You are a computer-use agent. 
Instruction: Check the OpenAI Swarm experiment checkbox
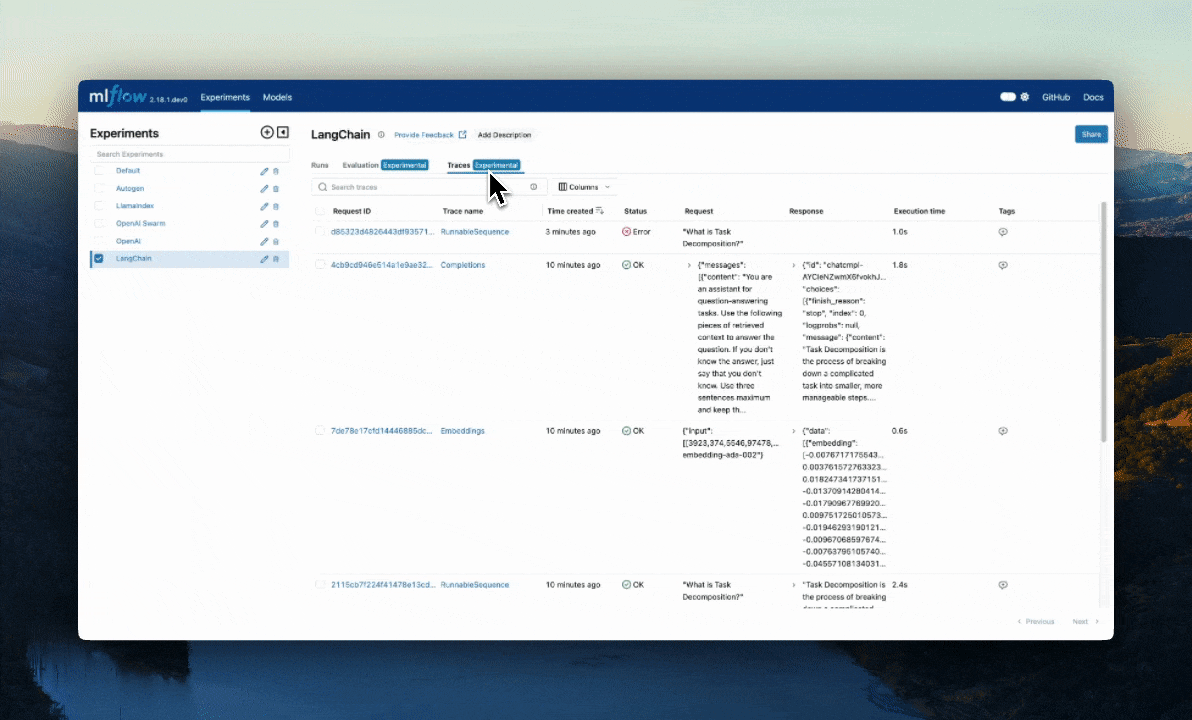[99, 224]
